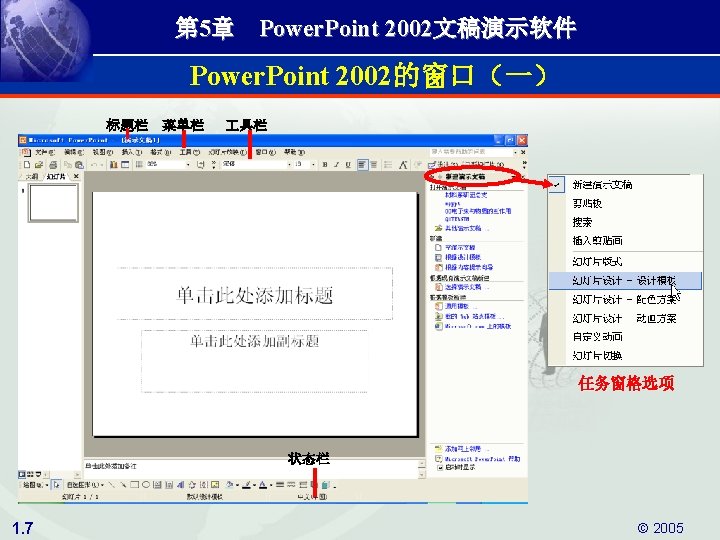Click the 添加网上邻居 link in task pane
The height and width of the screenshot is (540, 720).
(x=464, y=449)
